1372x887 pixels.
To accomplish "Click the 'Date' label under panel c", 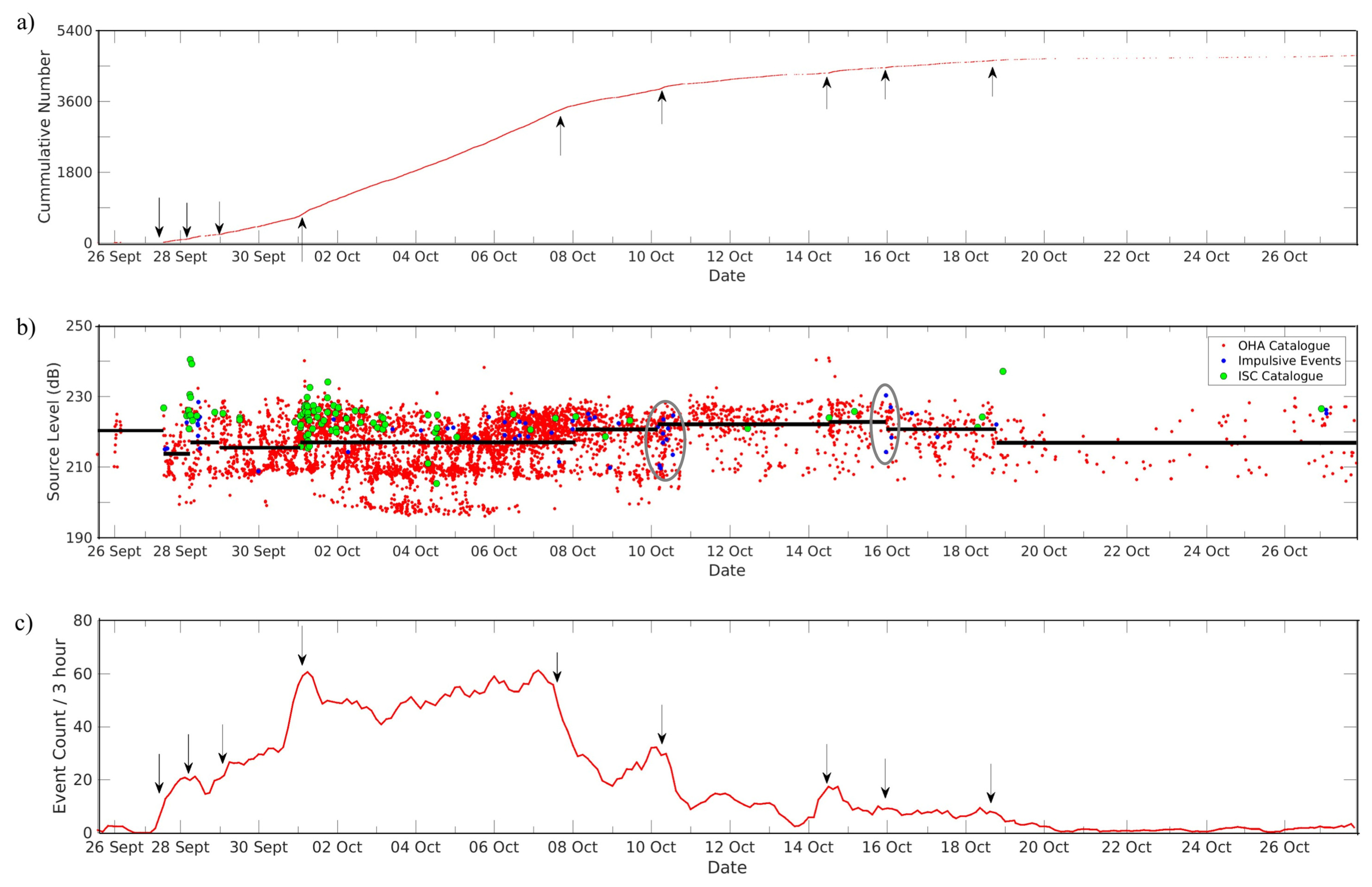I will (727, 867).
